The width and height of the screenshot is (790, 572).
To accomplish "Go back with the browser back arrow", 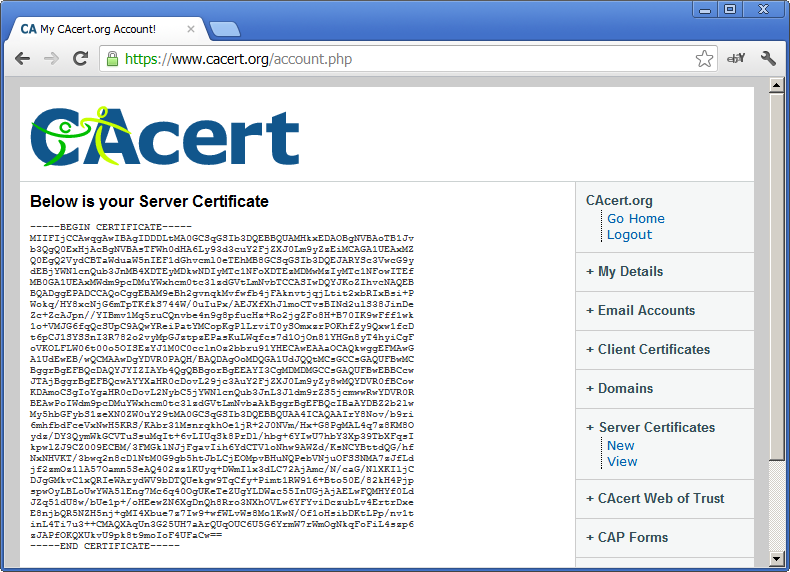I will pyautogui.click(x=22, y=59).
